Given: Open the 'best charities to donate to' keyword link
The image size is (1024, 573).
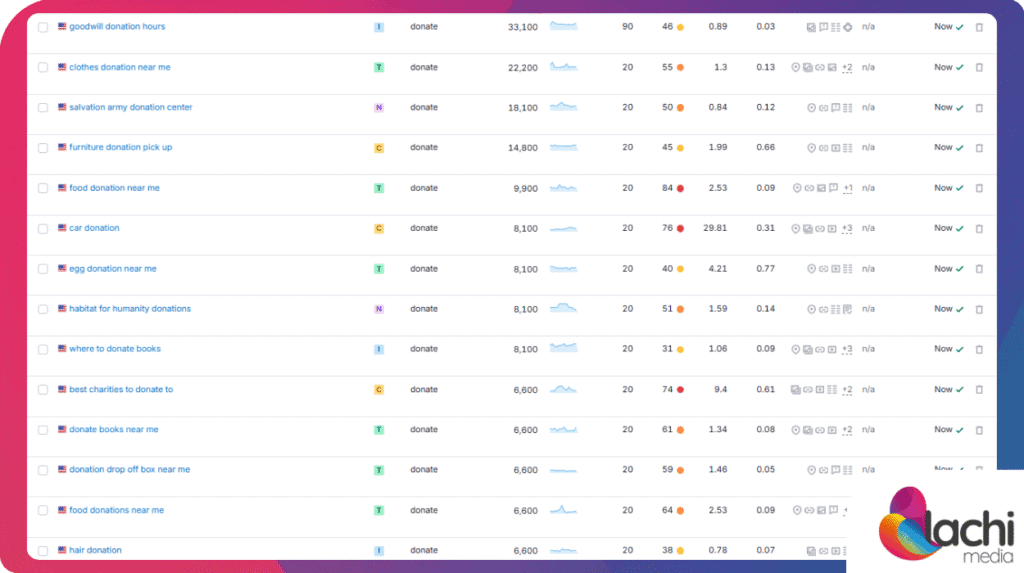Looking at the screenshot, I should (120, 389).
